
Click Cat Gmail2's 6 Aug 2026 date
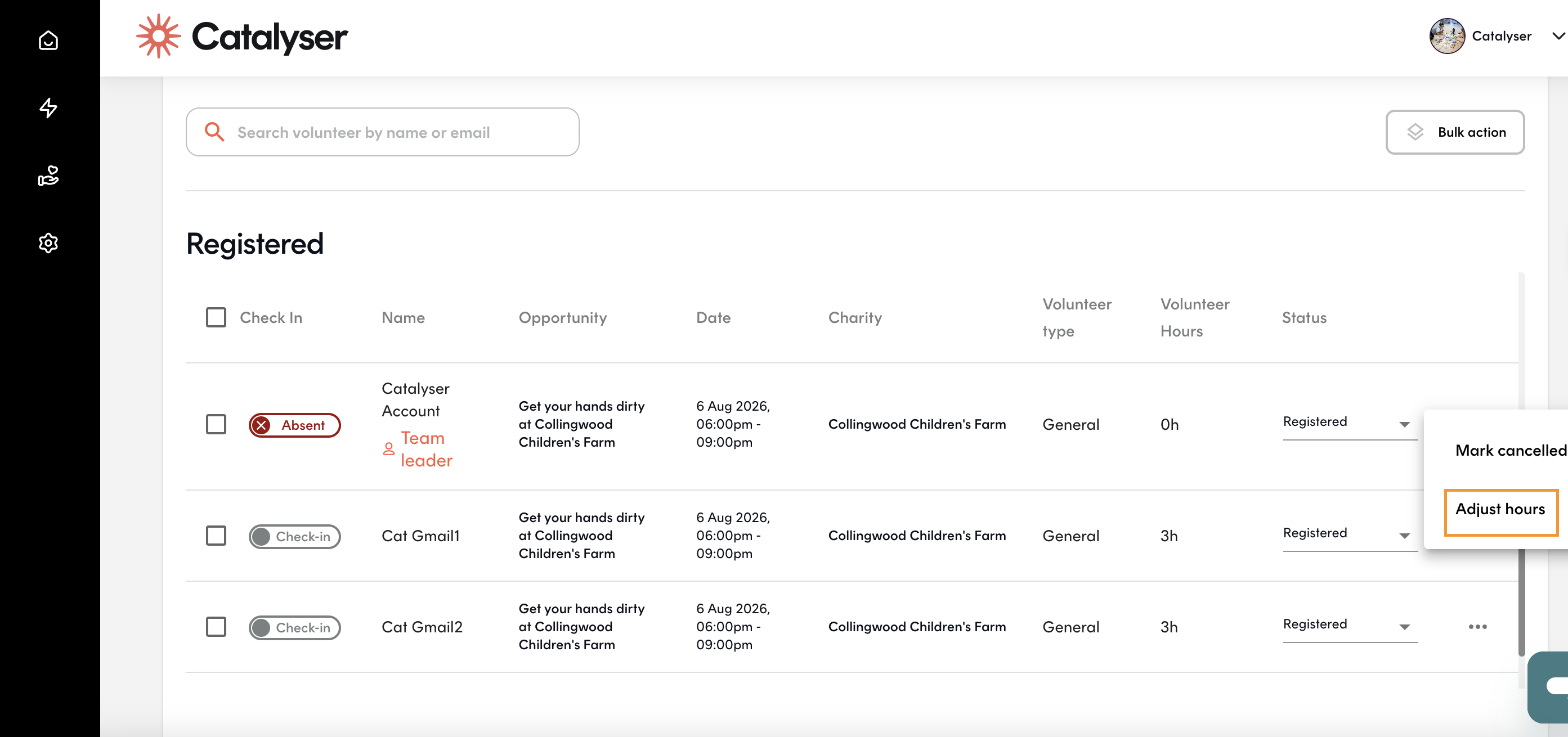click(x=733, y=627)
